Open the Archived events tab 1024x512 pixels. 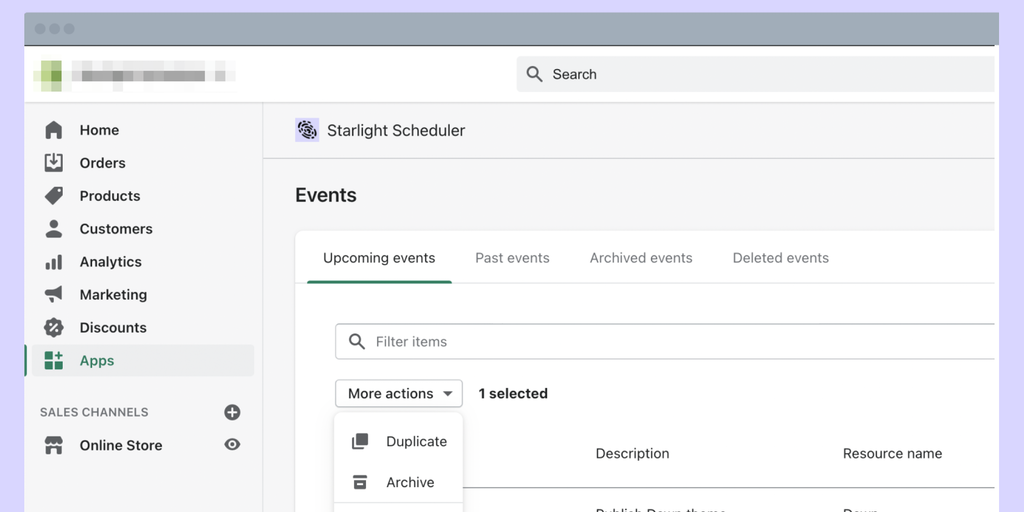pyautogui.click(x=641, y=258)
